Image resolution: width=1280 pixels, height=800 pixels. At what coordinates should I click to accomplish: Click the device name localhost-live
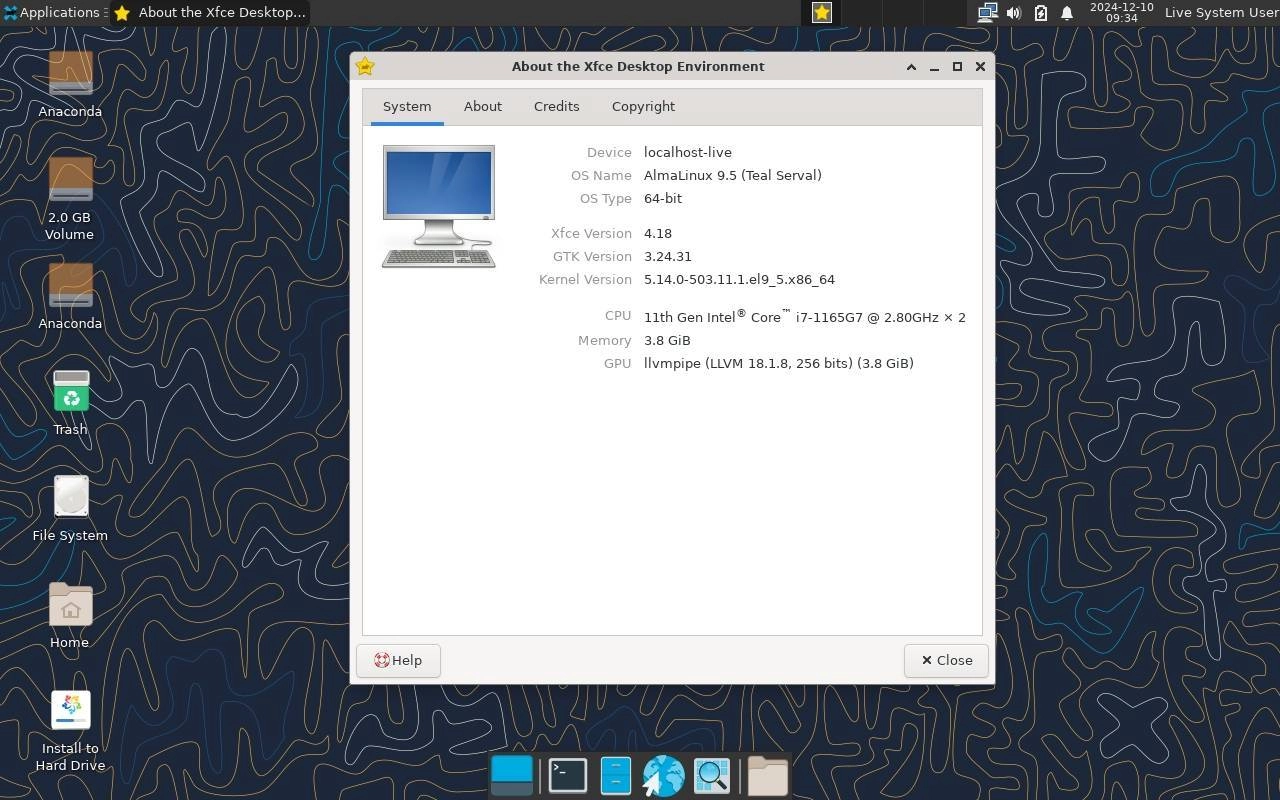pos(688,152)
